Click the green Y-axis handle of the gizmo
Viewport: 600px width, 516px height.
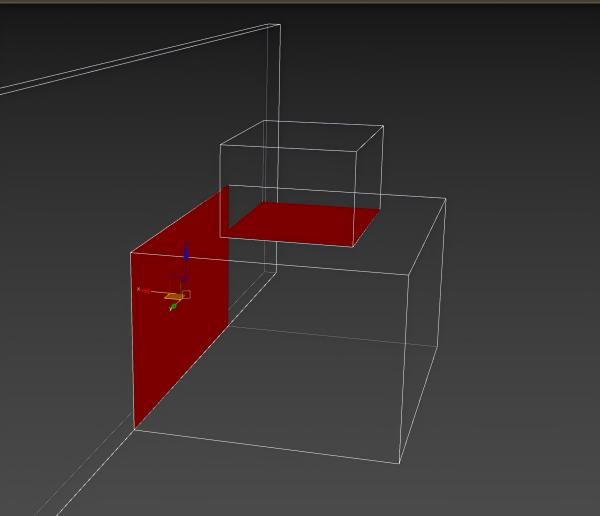[x=173, y=306]
